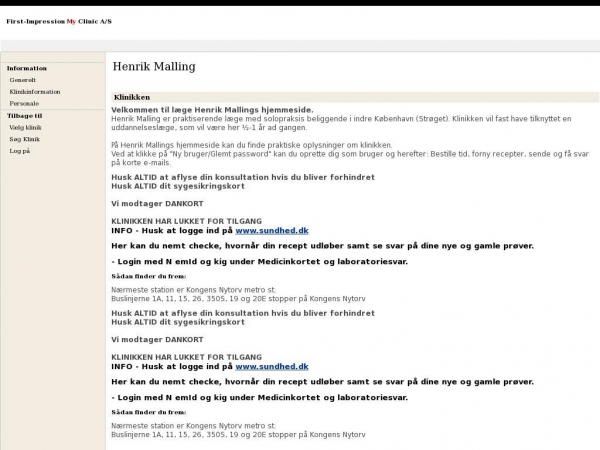Open the second www.sundhed.dk link

[x=272, y=367]
